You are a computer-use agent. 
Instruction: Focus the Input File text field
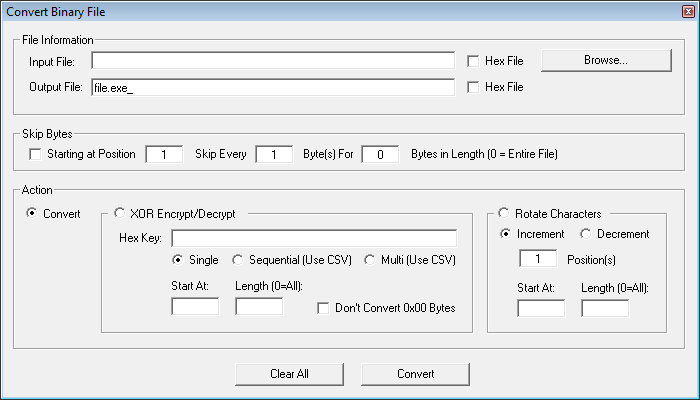point(273,61)
